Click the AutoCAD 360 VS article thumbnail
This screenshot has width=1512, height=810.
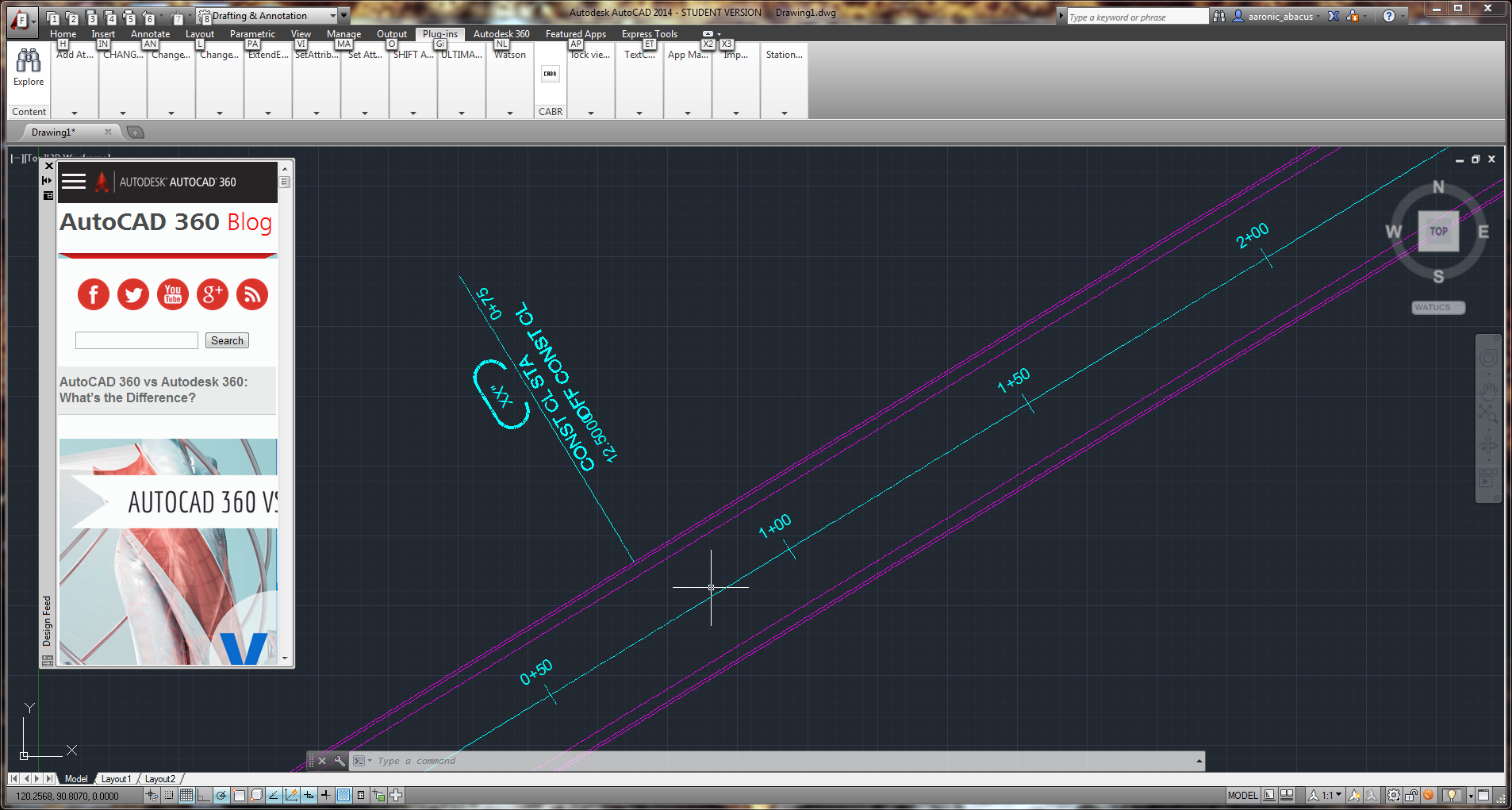coord(168,551)
